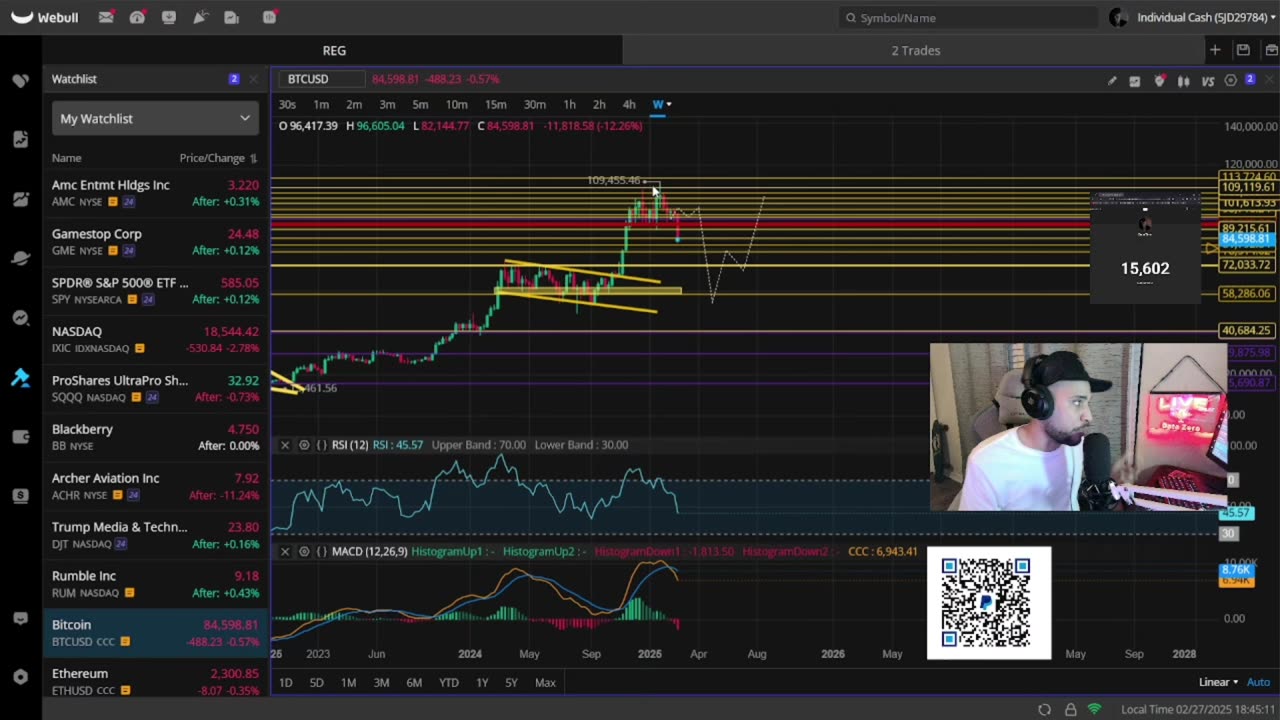The height and width of the screenshot is (720, 1280).
Task: Select the 30s chart interval
Action: [x=287, y=104]
